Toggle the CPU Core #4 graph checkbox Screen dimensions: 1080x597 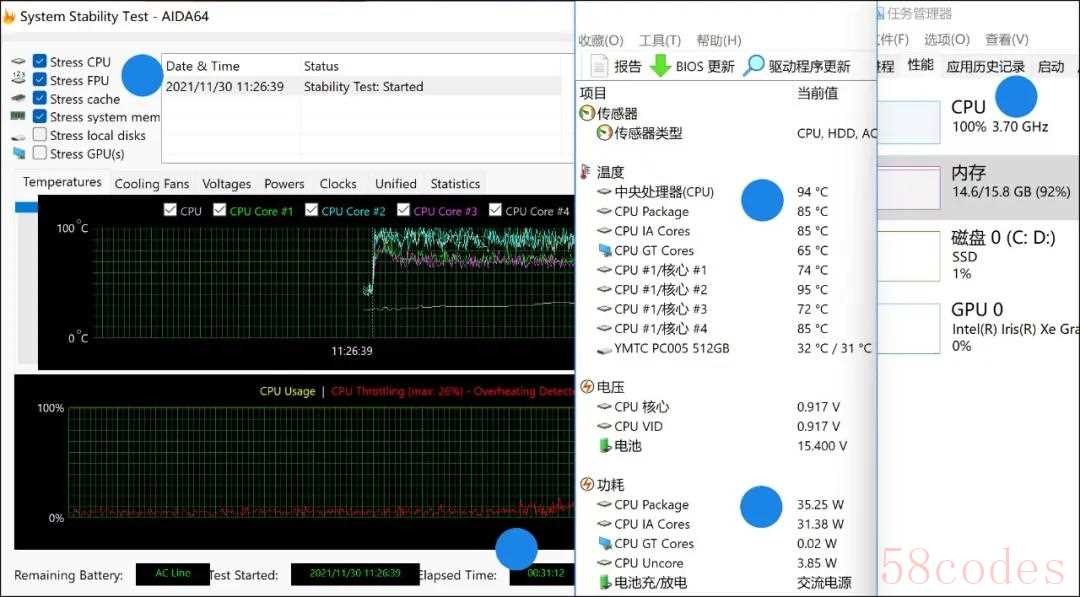click(x=495, y=210)
